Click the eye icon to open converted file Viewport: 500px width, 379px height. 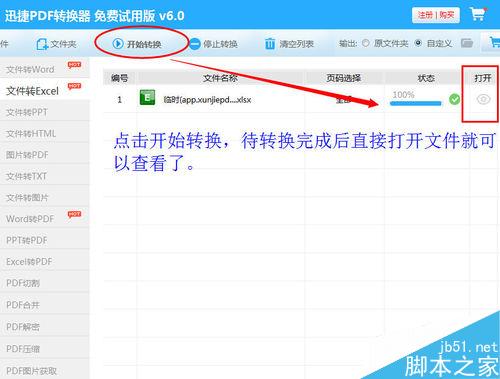[x=483, y=99]
